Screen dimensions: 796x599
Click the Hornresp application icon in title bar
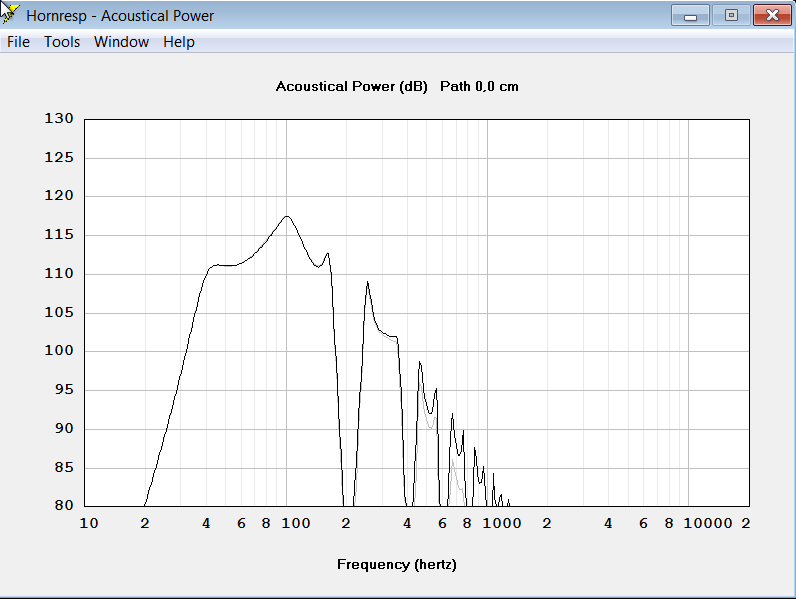click(10, 14)
